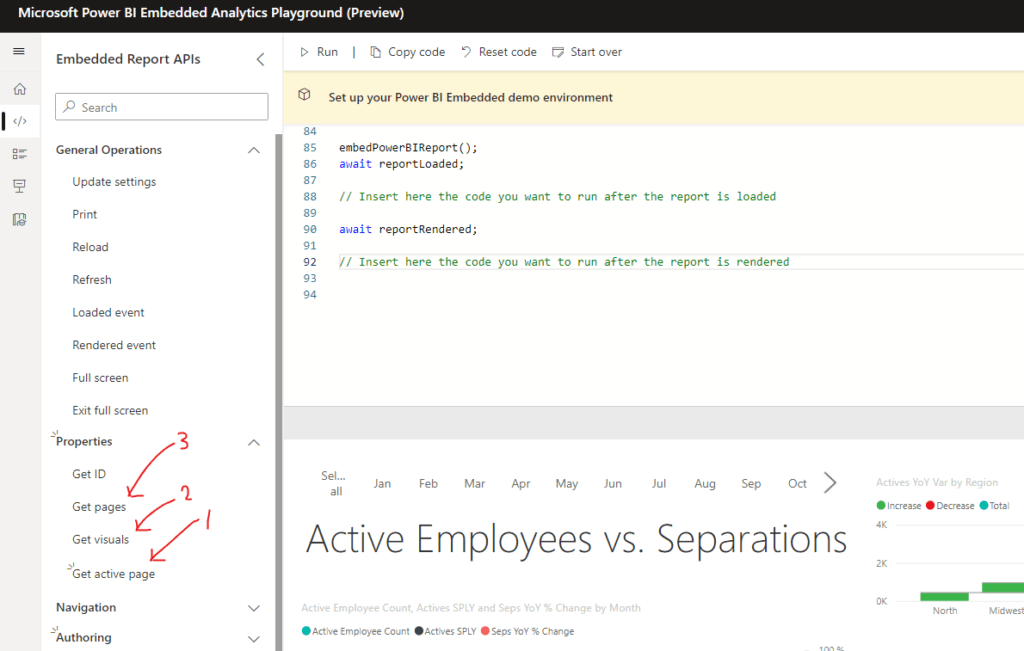The height and width of the screenshot is (651, 1024).
Task: Click the Run play button
Action: (x=319, y=52)
